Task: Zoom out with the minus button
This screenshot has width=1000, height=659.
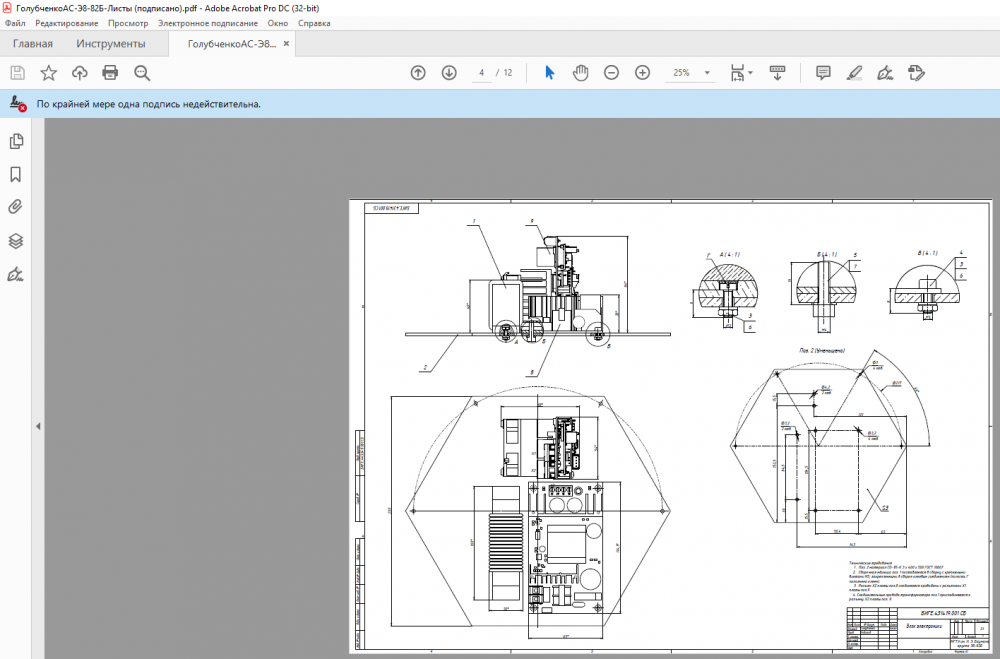Action: coord(611,73)
